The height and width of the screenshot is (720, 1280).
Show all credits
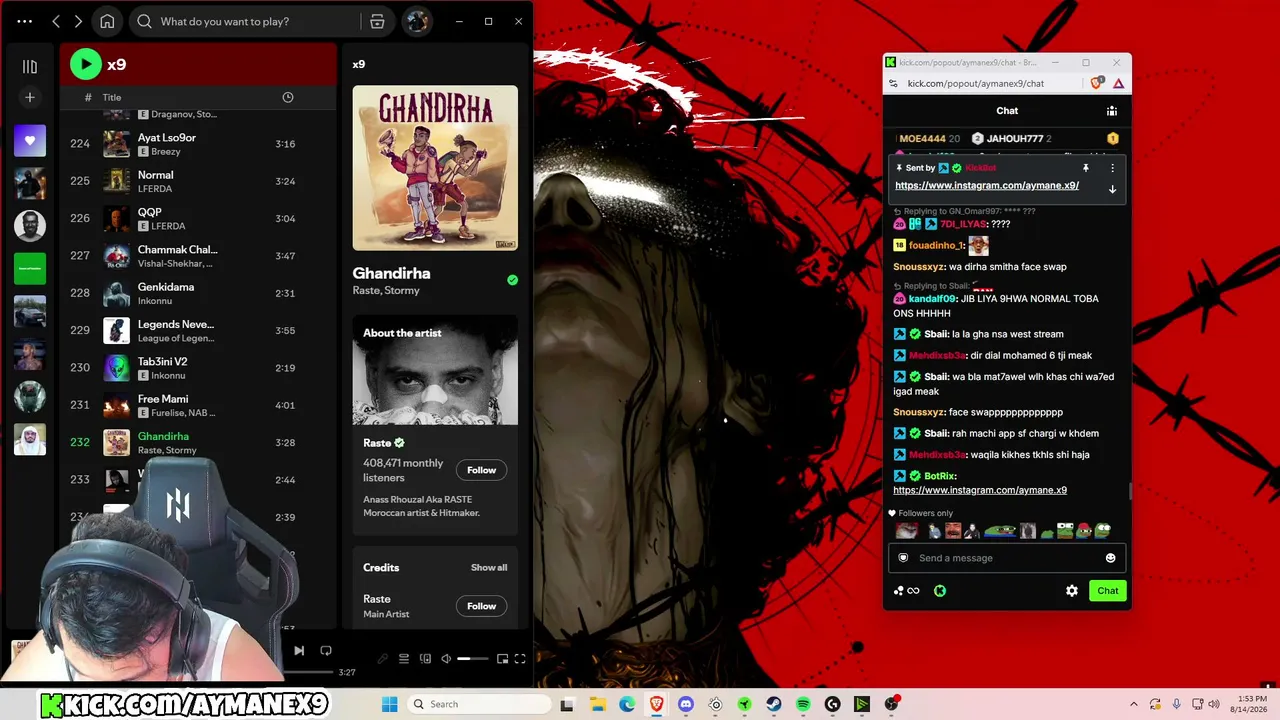tap(489, 568)
